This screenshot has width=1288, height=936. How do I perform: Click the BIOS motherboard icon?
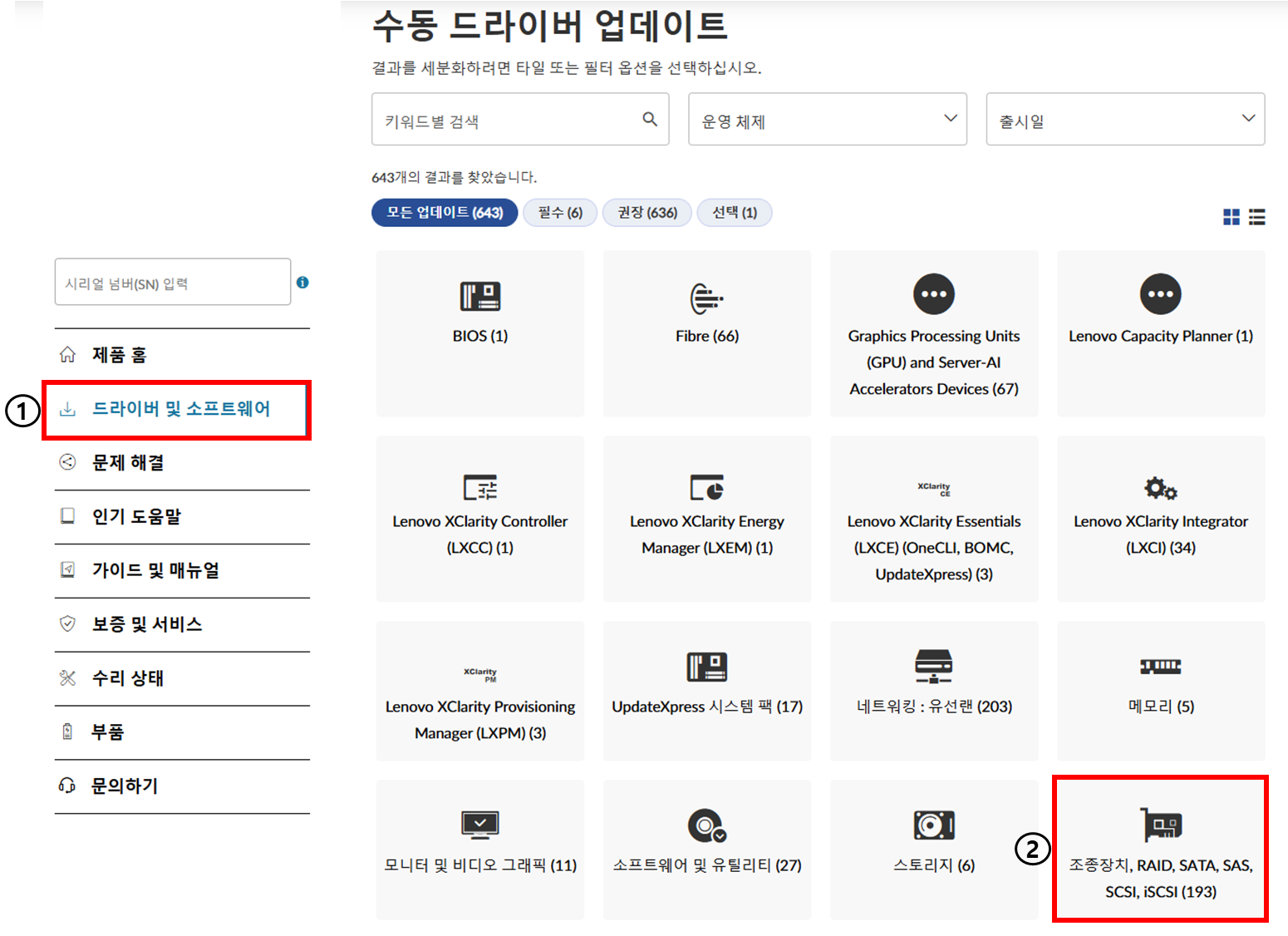pos(480,296)
